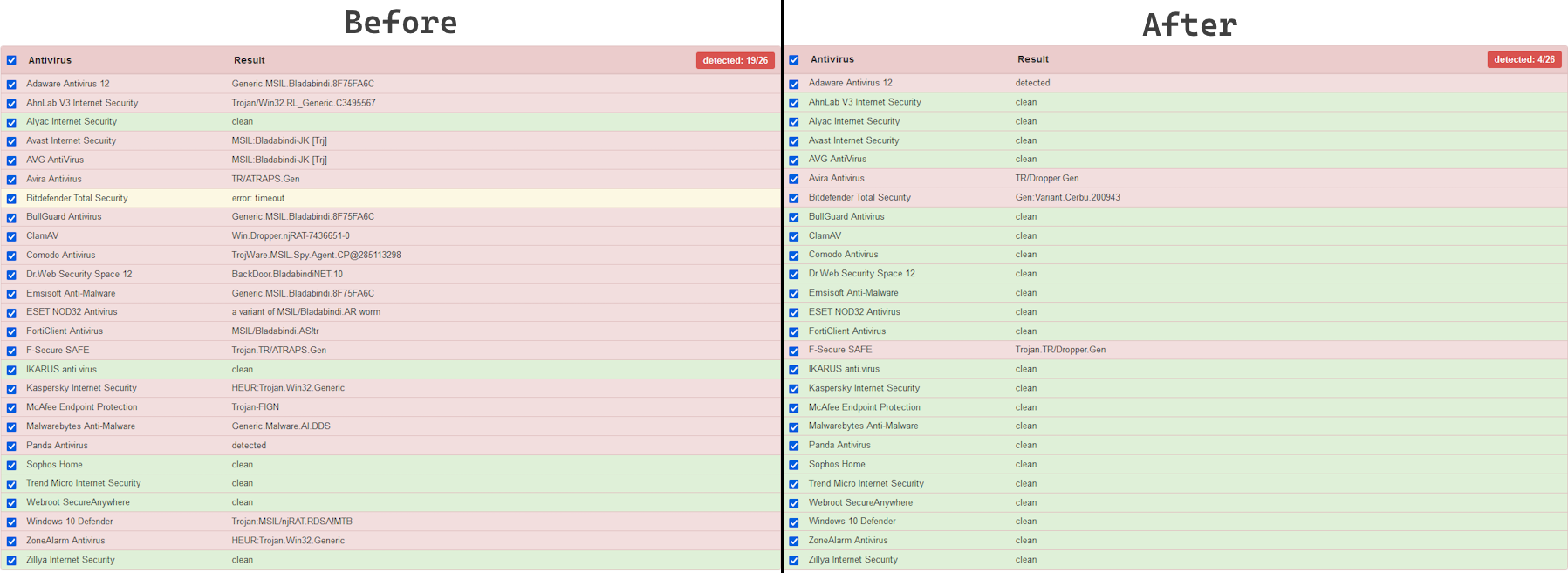Uncheck ClamAV checkbox in Before table
This screenshot has height=573, width=1568.
(x=11, y=236)
